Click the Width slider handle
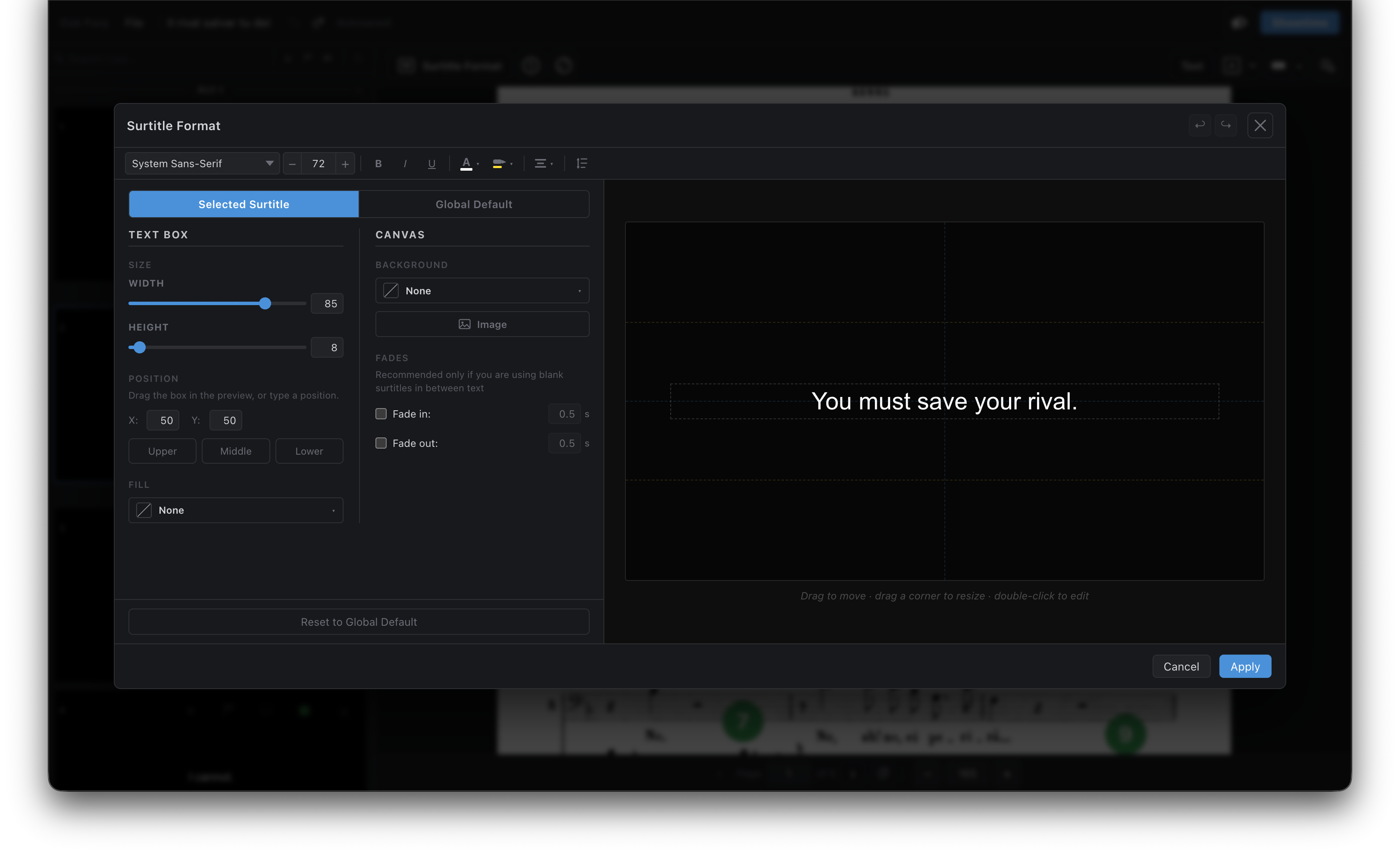 265,303
